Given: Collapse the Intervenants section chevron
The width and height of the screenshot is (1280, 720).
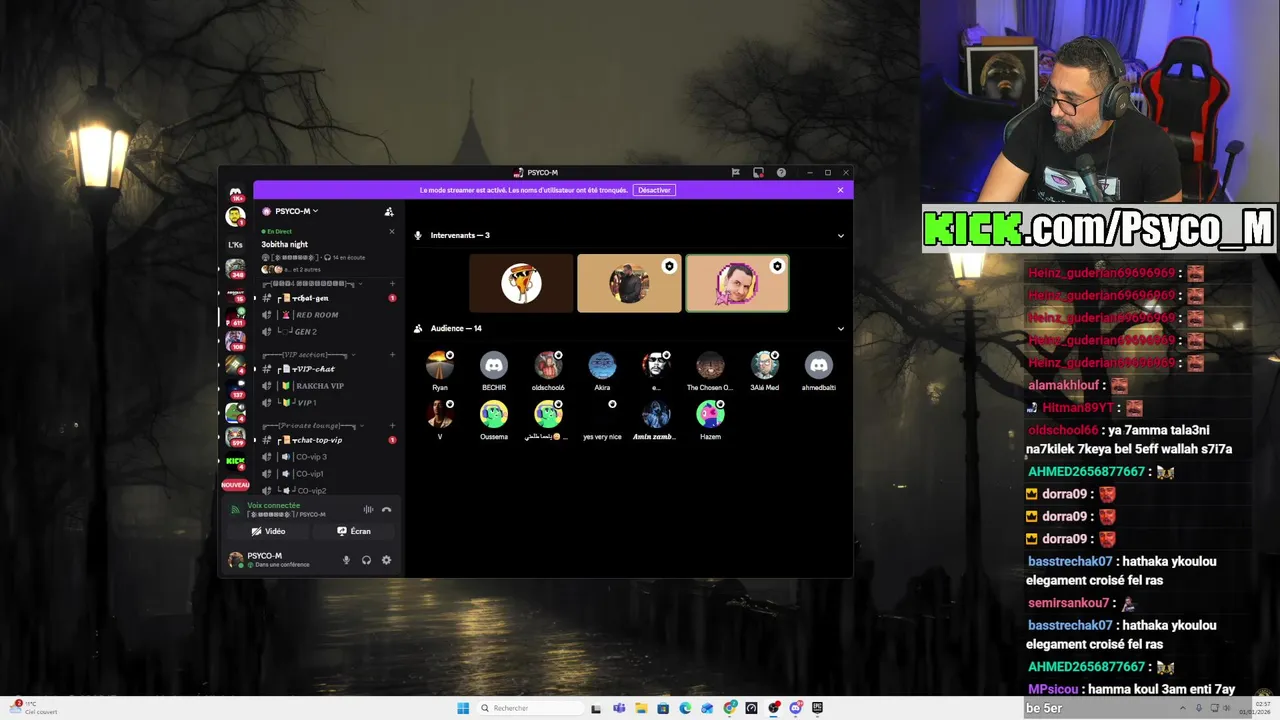Looking at the screenshot, I should tap(840, 236).
